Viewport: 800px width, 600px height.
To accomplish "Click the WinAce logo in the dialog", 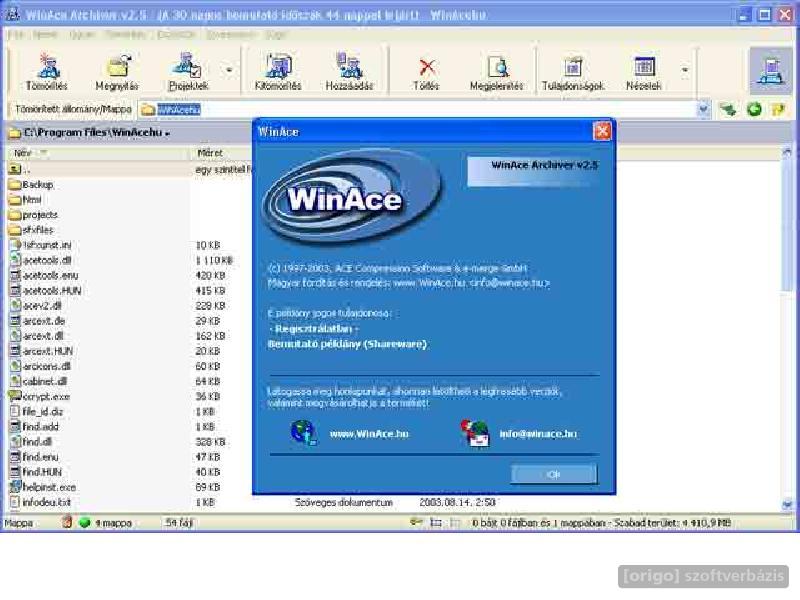I will [x=351, y=199].
